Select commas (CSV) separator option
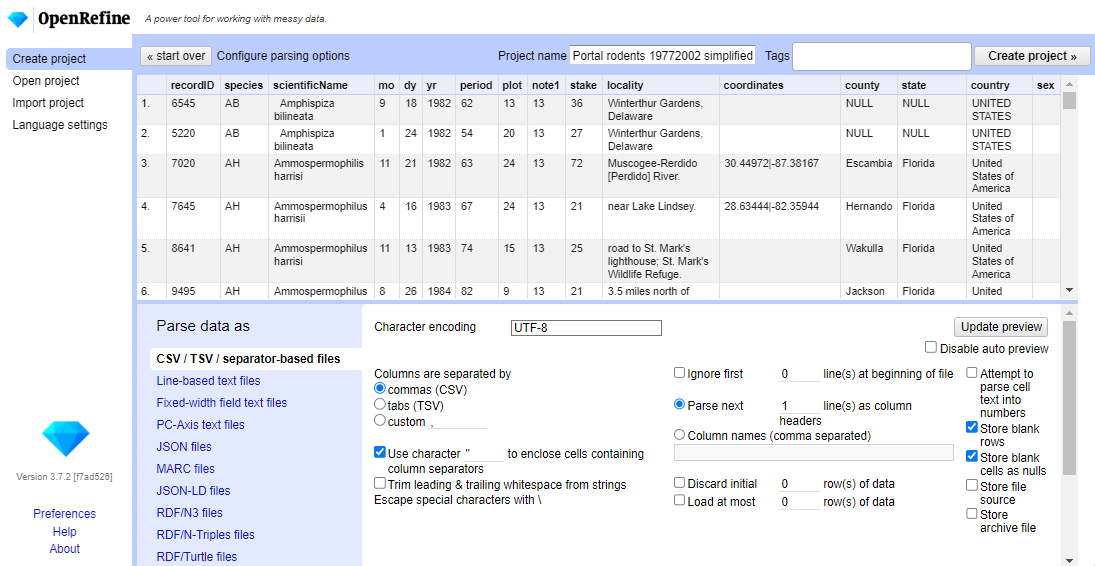 [380, 389]
